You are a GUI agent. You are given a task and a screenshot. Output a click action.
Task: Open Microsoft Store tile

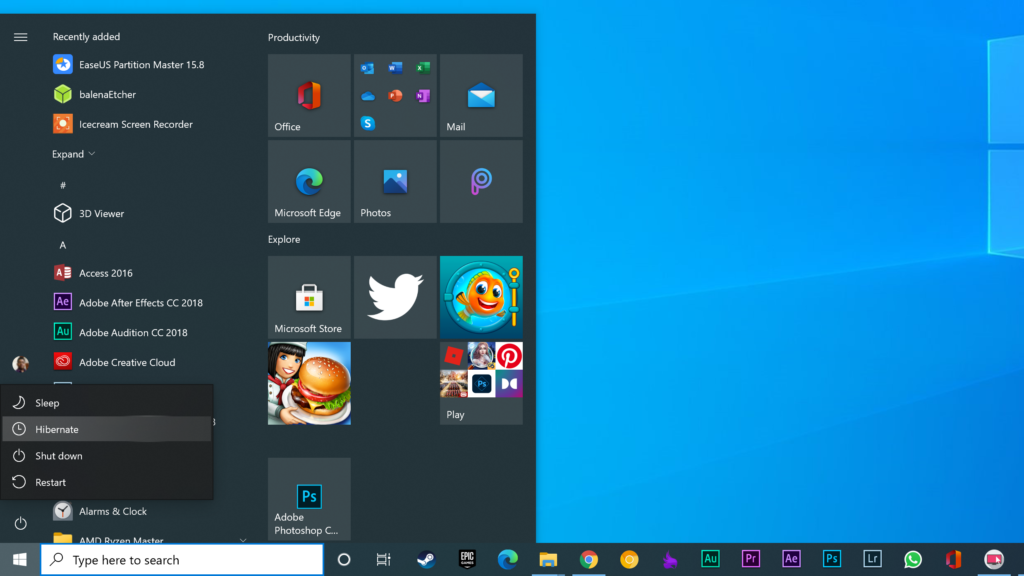309,297
